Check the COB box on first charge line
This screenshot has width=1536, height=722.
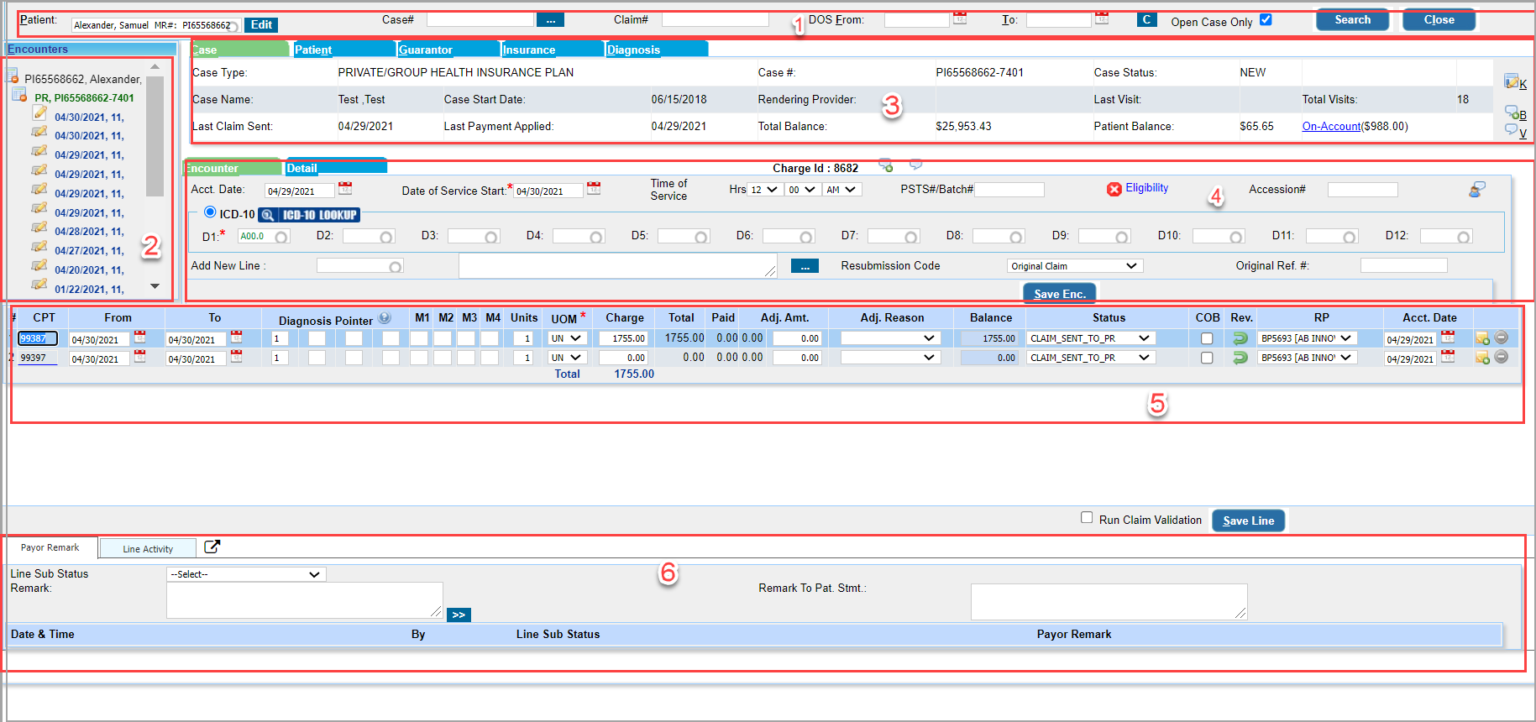[x=1207, y=339]
